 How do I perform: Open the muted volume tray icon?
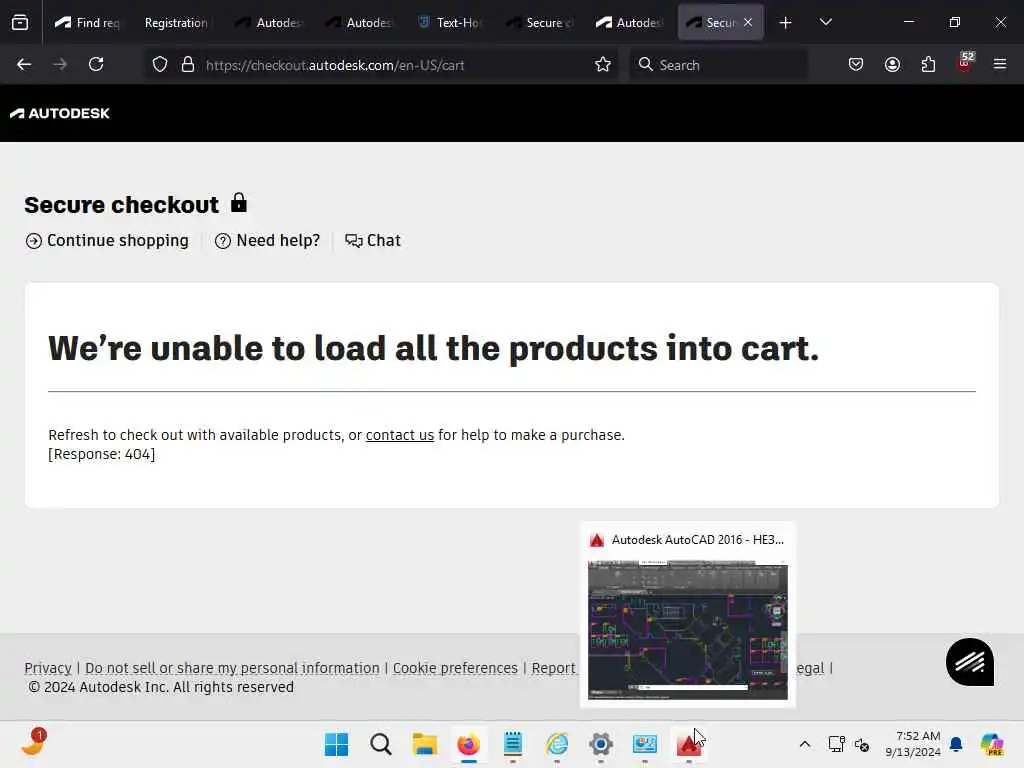point(862,744)
